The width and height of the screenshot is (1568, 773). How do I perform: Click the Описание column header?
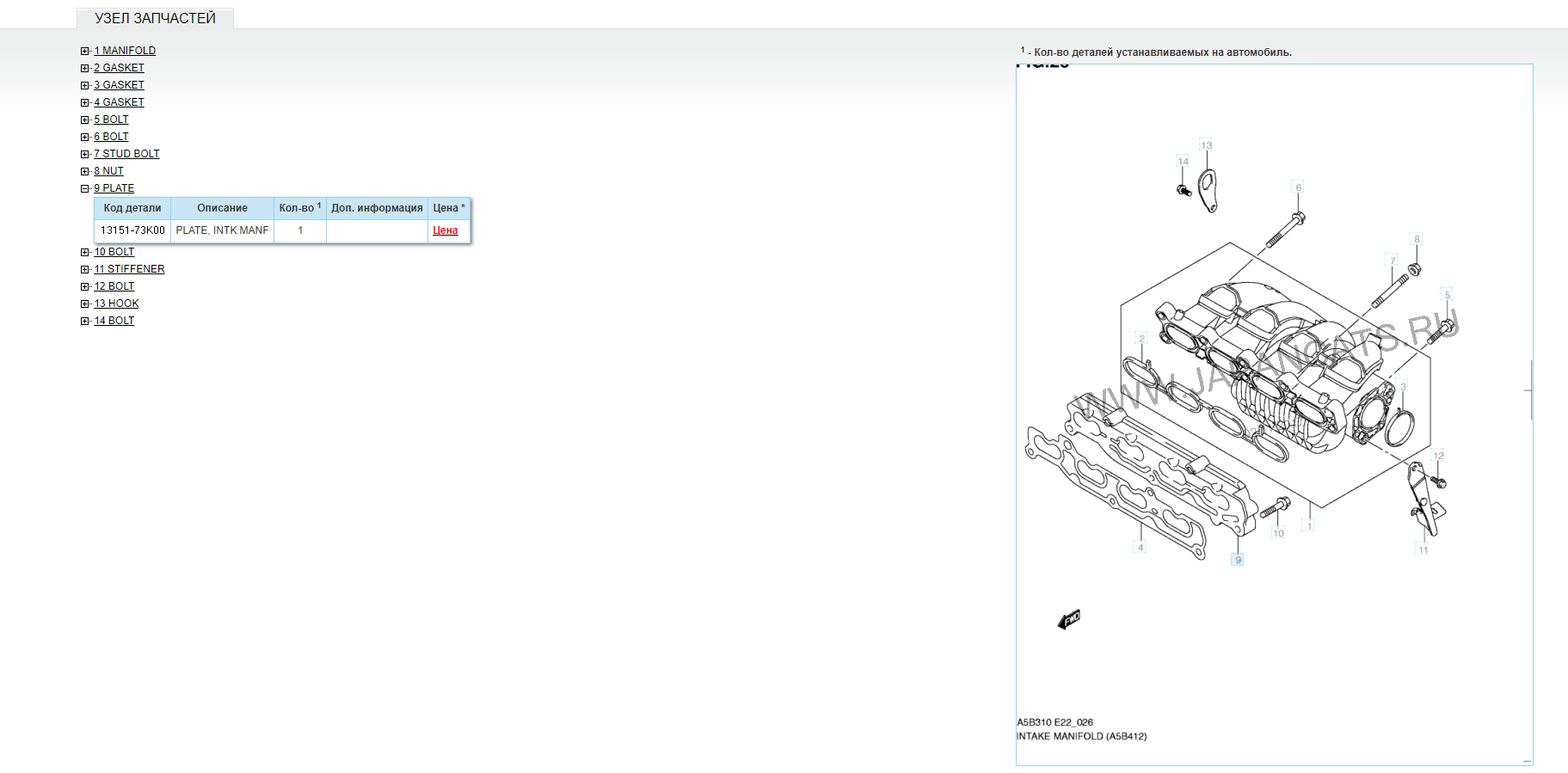[x=222, y=208]
